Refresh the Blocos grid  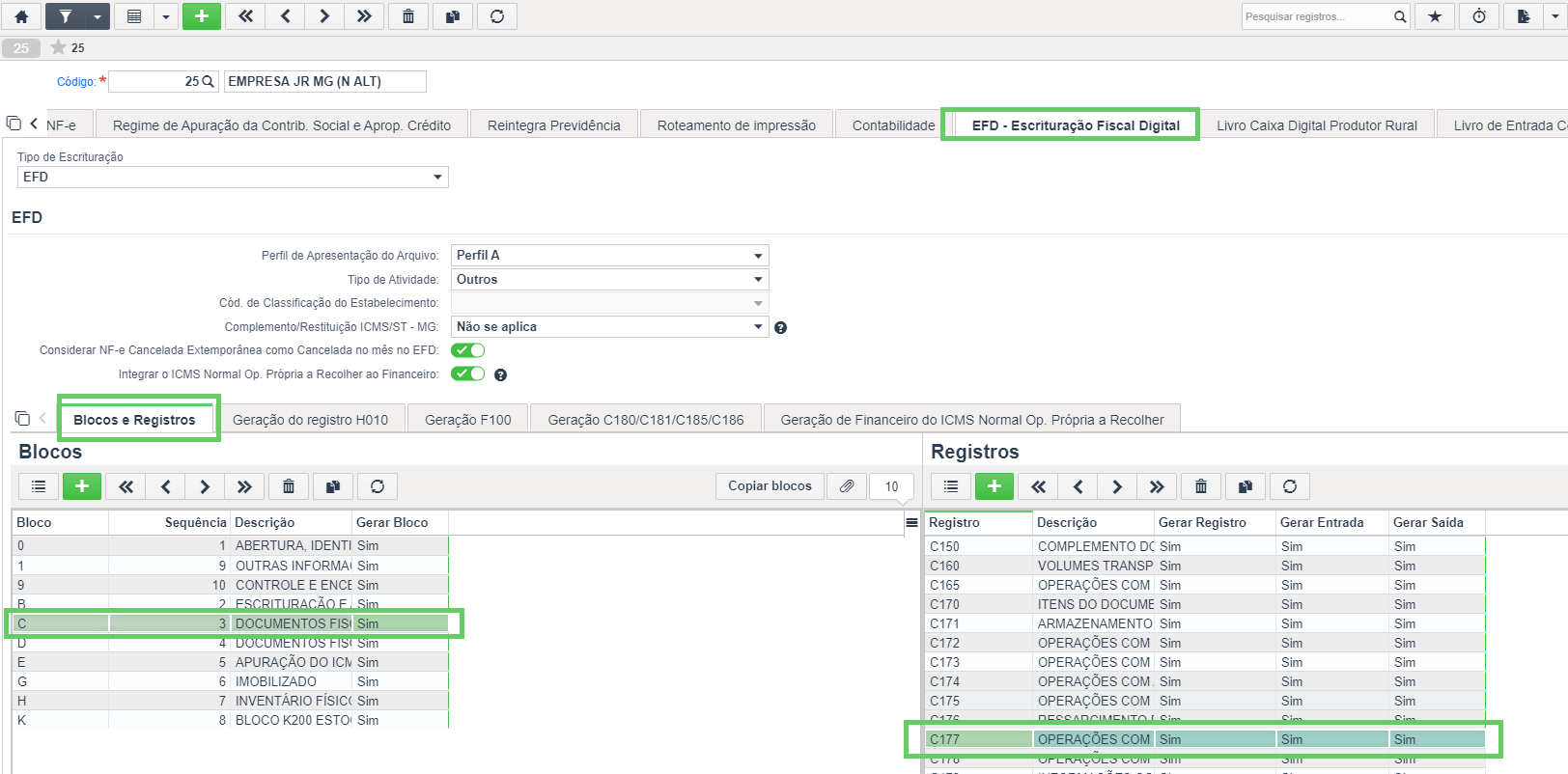point(378,486)
